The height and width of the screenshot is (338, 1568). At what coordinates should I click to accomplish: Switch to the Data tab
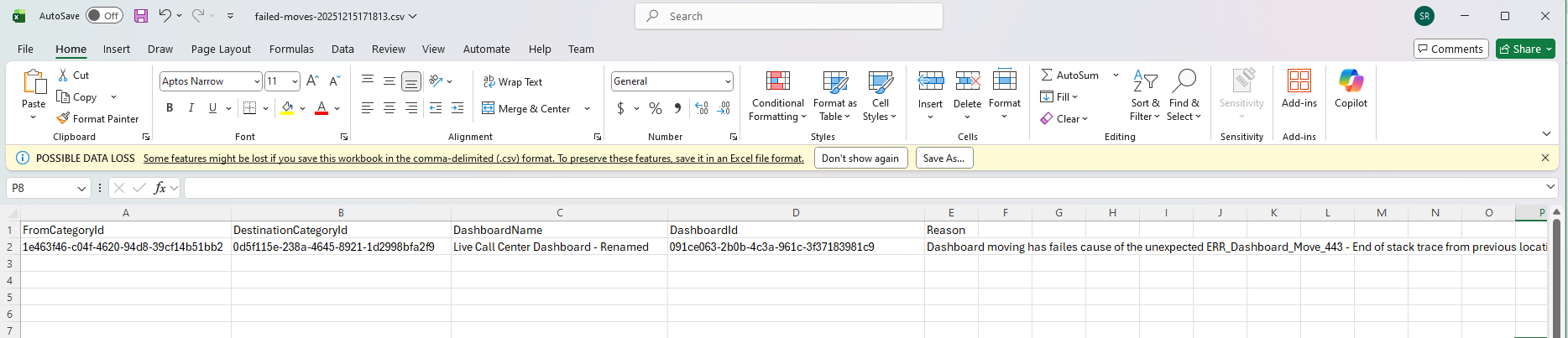[342, 49]
